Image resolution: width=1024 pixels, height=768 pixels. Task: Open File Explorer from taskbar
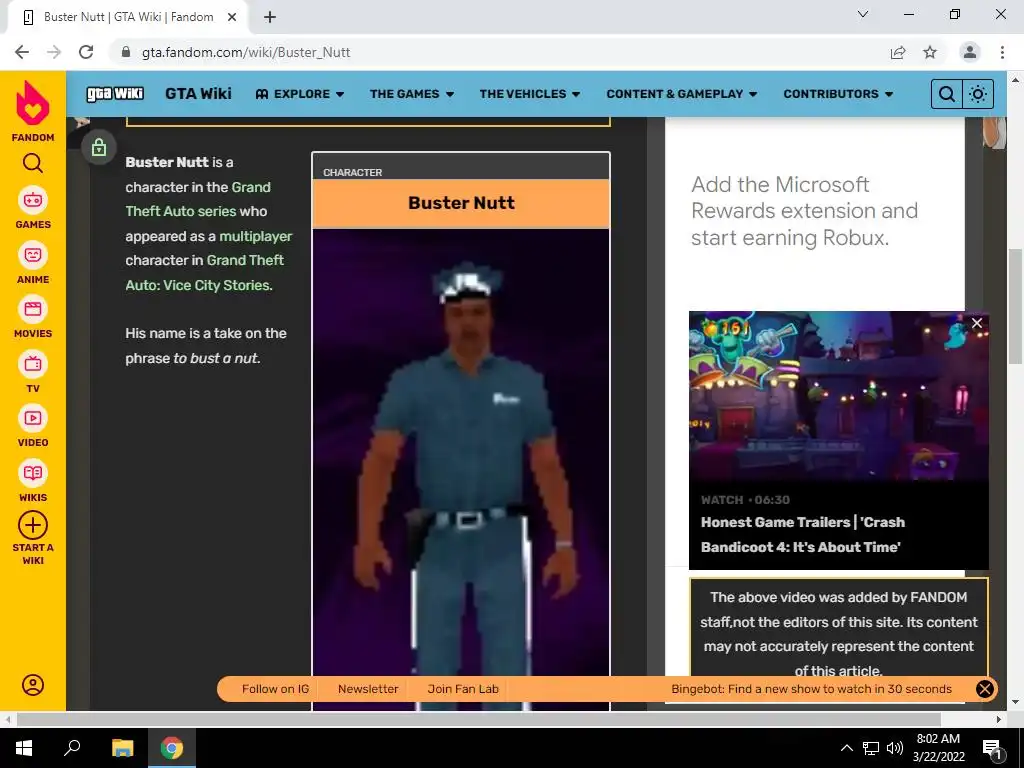(x=122, y=748)
